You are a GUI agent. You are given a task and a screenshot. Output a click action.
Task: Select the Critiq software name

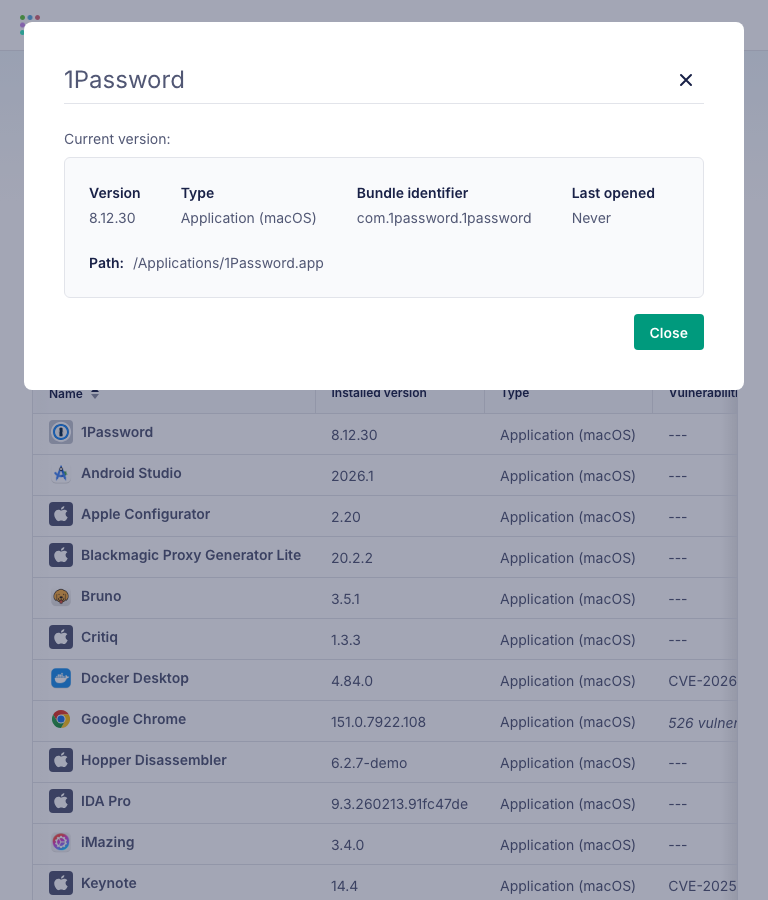point(99,637)
